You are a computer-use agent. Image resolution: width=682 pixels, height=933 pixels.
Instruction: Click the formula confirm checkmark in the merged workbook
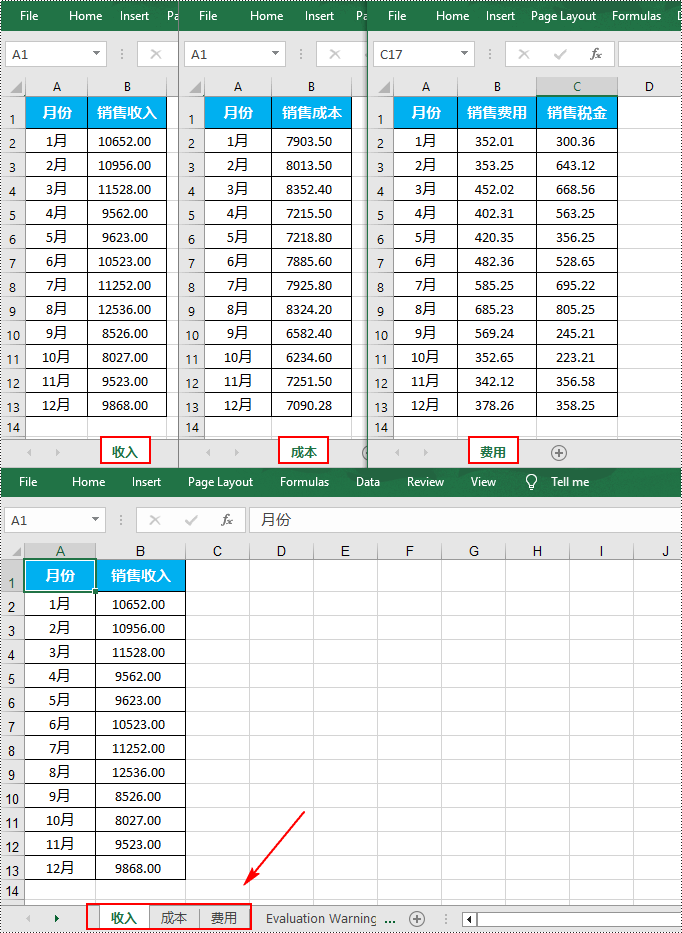pyautogui.click(x=191, y=521)
